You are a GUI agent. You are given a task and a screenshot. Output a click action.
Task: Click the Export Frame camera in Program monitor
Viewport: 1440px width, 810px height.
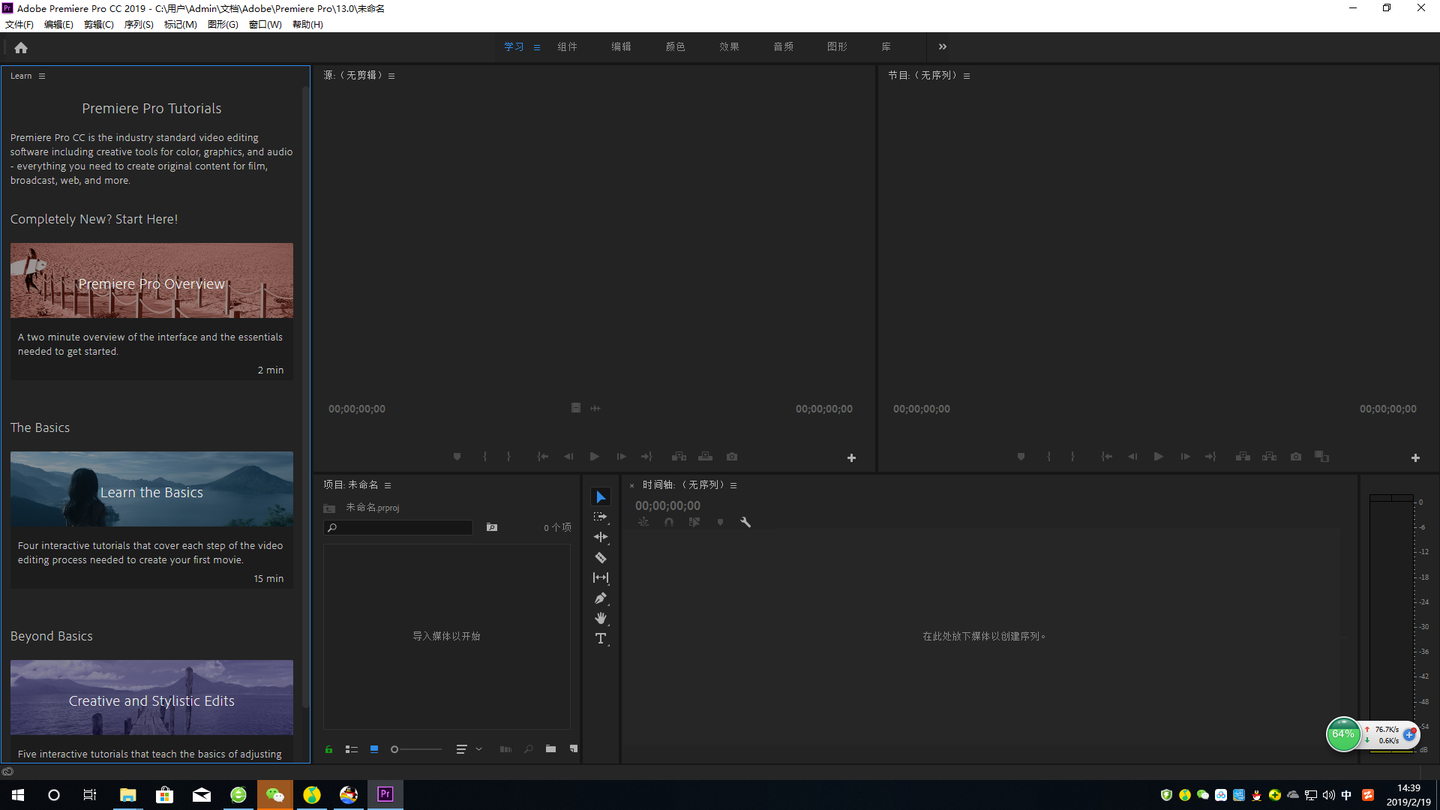click(1296, 457)
